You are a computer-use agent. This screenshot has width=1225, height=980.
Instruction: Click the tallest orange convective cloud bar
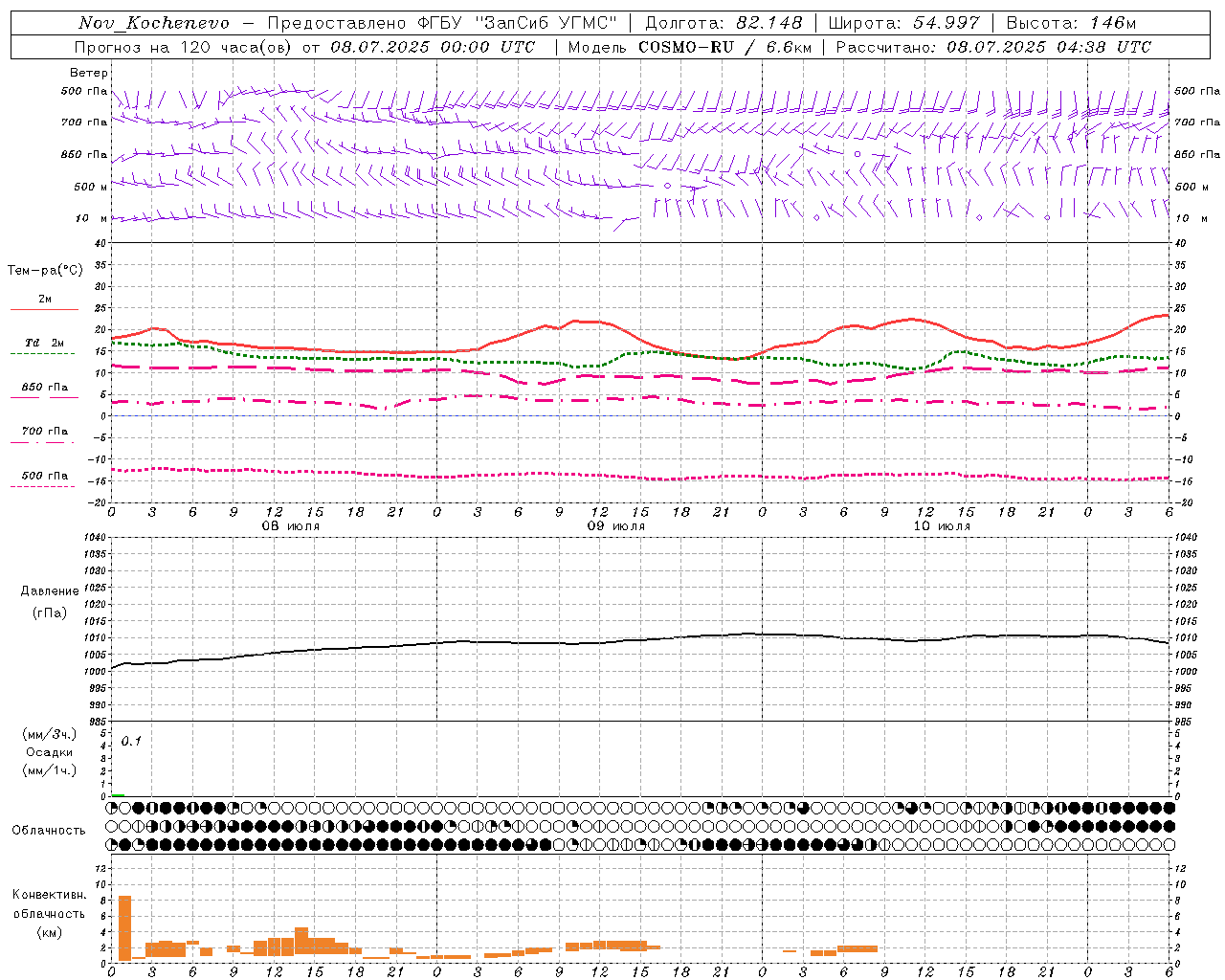tap(124, 927)
